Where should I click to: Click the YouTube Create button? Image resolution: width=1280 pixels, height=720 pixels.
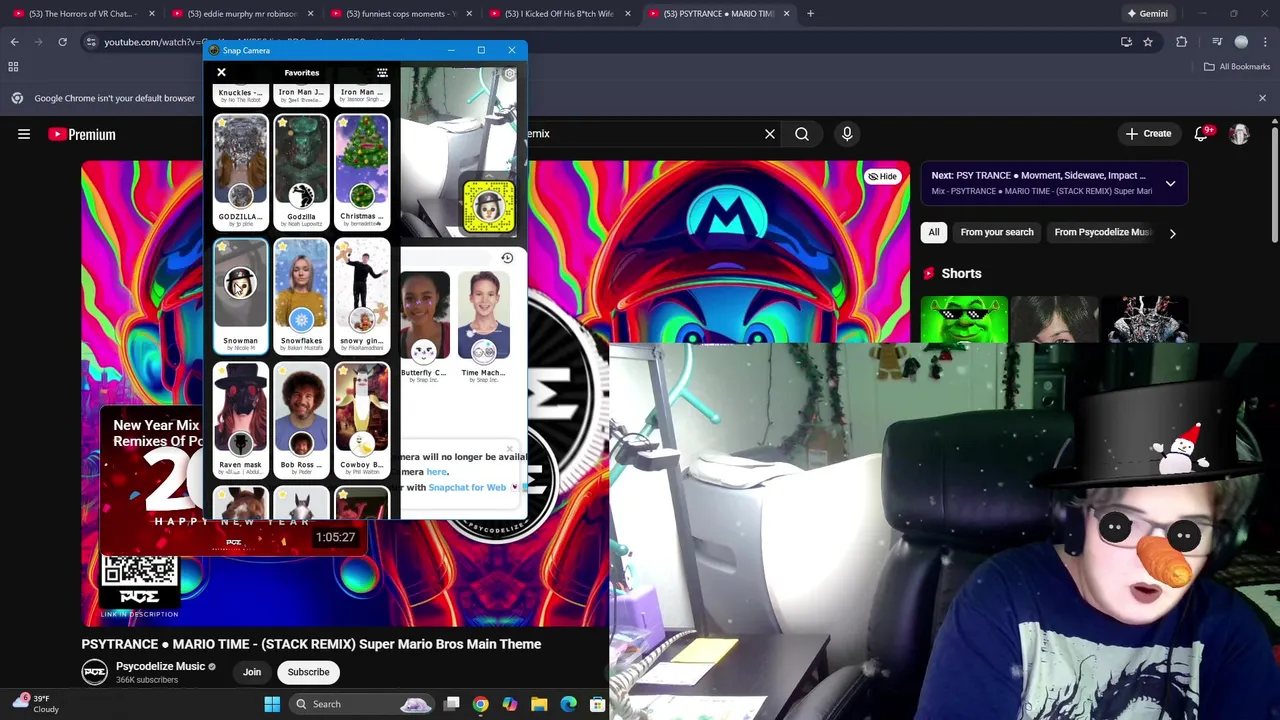click(x=1148, y=133)
